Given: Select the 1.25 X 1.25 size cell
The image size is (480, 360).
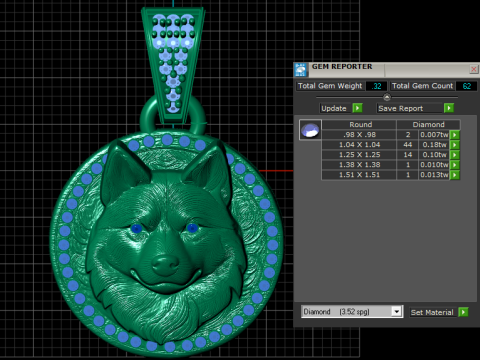Looking at the screenshot, I should [359, 155].
